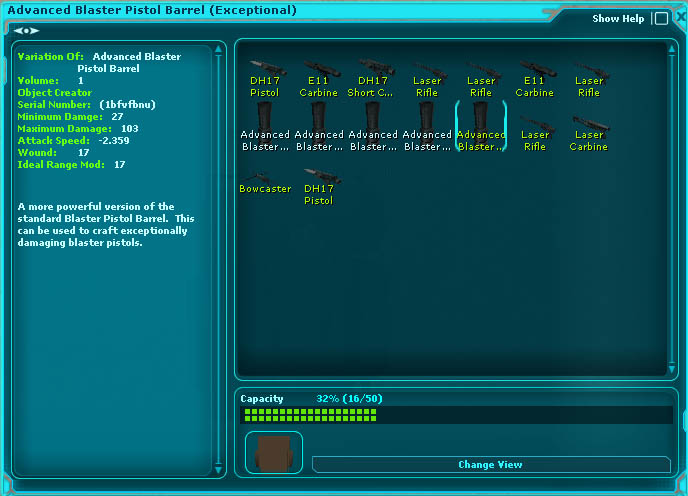Viewport: 688px width, 496px height.
Task: Select the Bowcaster inventory item
Action: point(265,183)
